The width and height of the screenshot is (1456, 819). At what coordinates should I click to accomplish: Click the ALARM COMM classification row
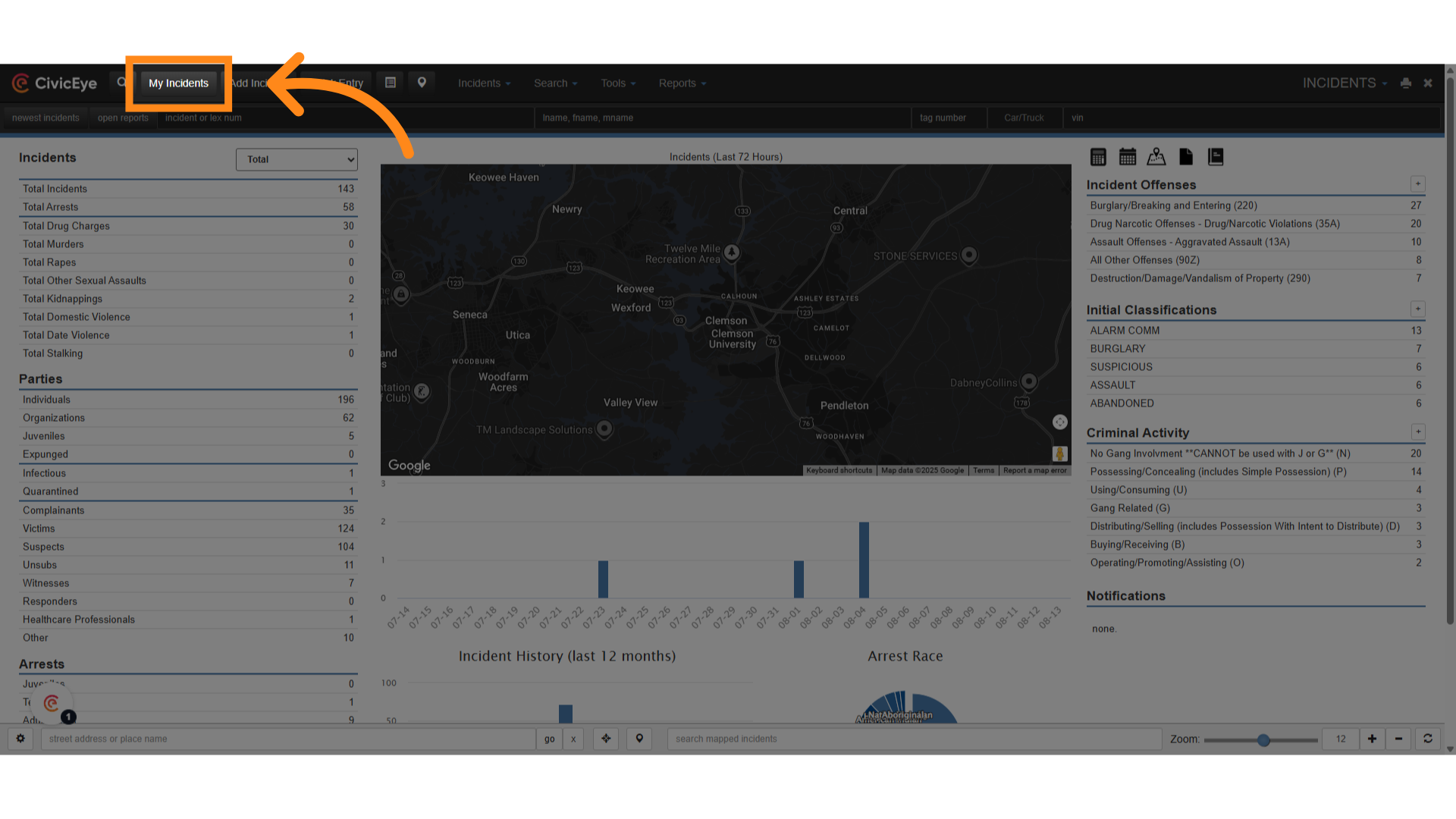1256,331
